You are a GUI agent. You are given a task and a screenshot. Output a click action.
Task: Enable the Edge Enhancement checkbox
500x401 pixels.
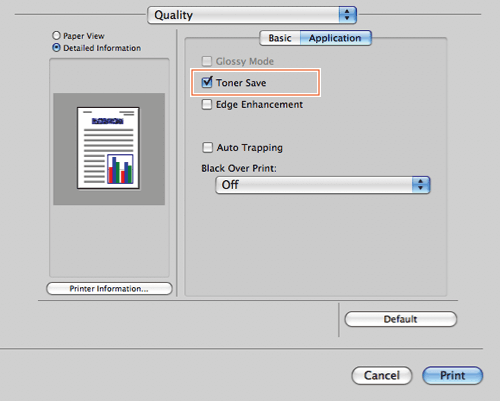207,104
